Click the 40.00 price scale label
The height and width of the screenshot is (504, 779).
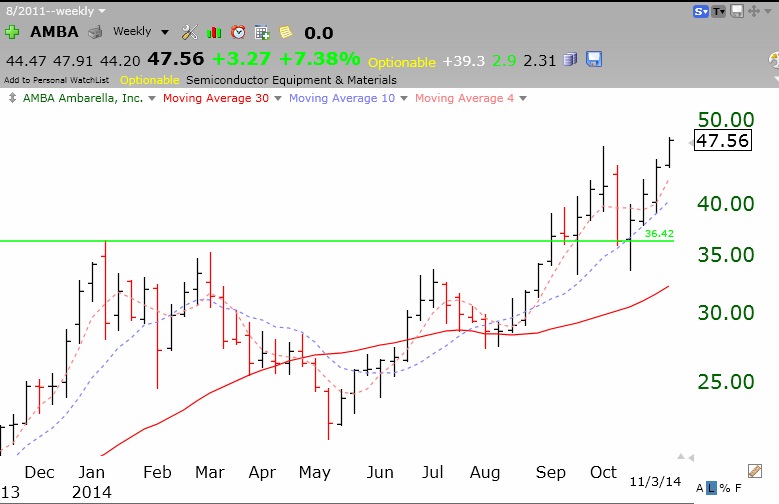tap(726, 204)
